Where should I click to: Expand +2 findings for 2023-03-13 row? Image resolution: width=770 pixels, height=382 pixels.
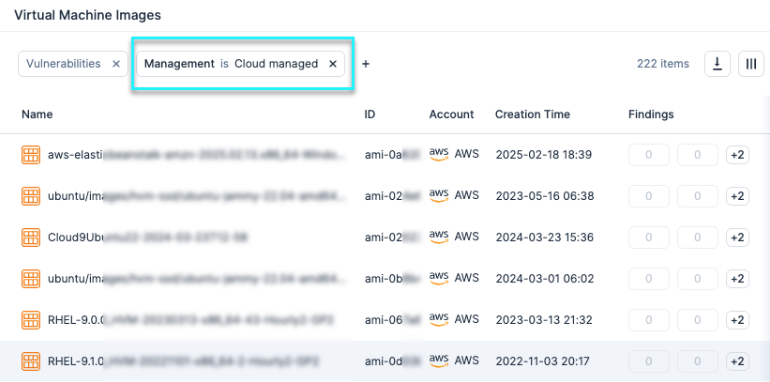[738, 320]
